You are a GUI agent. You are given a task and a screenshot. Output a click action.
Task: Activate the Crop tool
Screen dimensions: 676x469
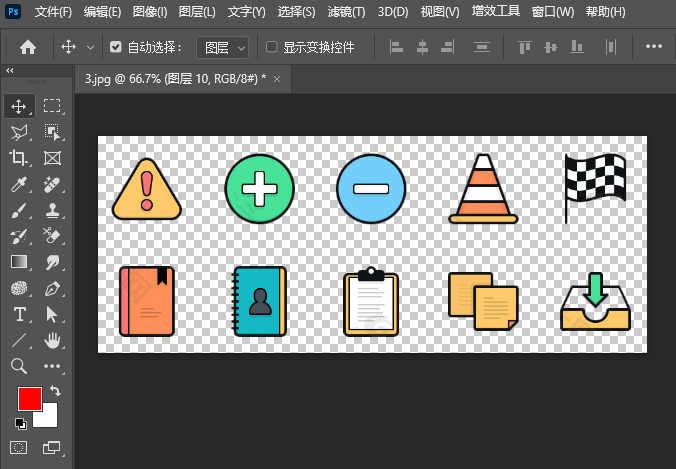[x=19, y=158]
